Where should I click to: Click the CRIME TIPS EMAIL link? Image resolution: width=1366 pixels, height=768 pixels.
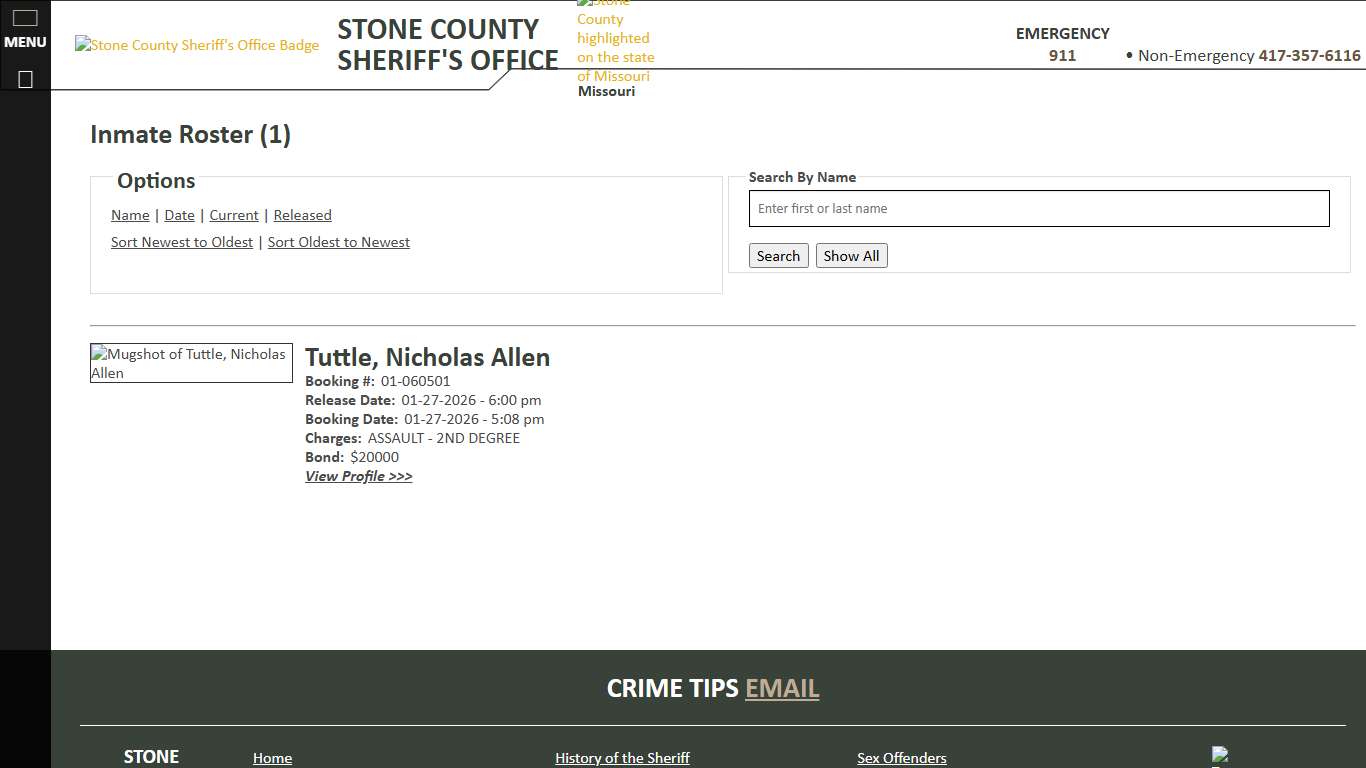[x=782, y=688]
